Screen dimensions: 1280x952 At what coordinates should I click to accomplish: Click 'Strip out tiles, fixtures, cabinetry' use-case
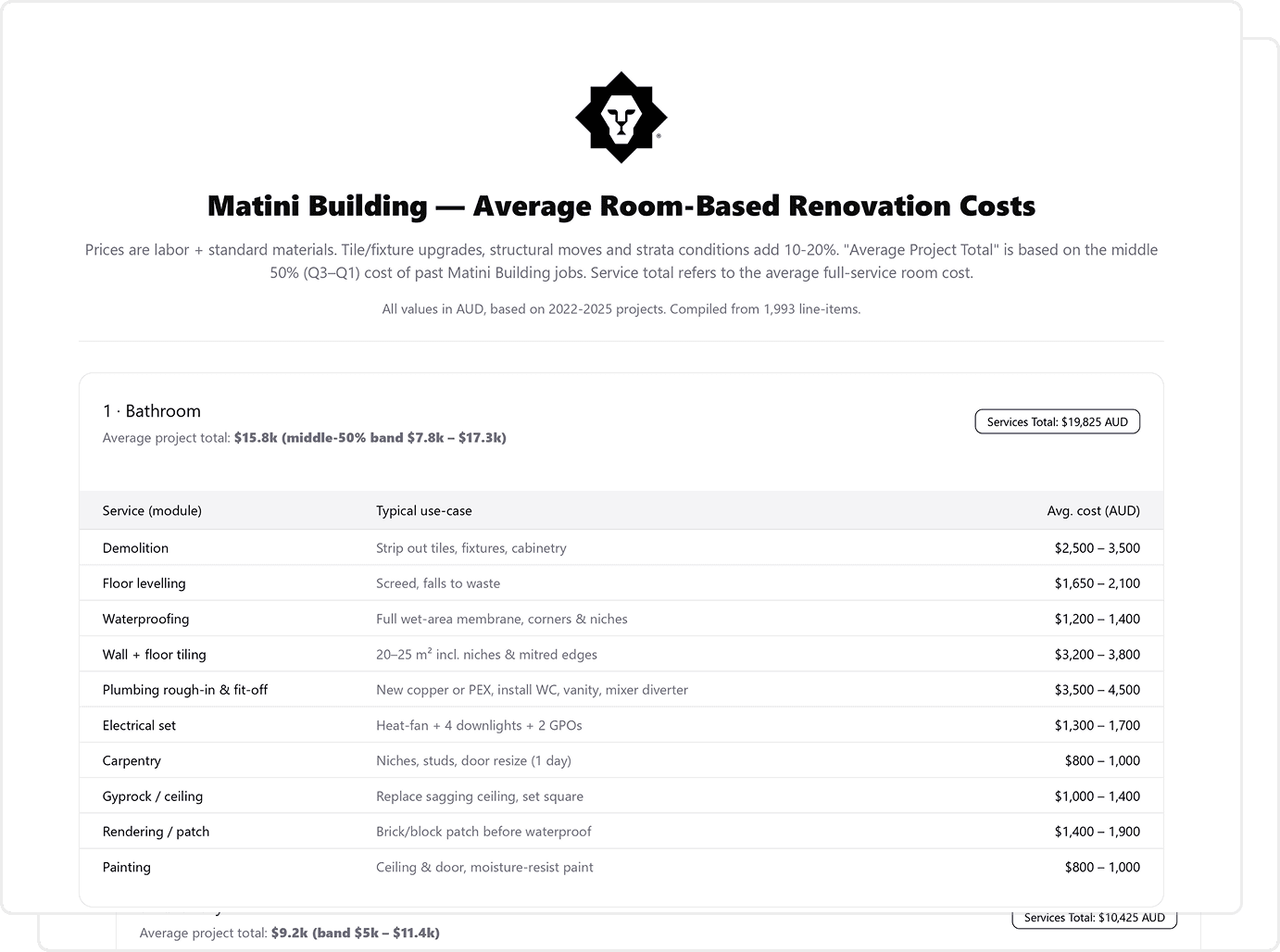(x=471, y=548)
